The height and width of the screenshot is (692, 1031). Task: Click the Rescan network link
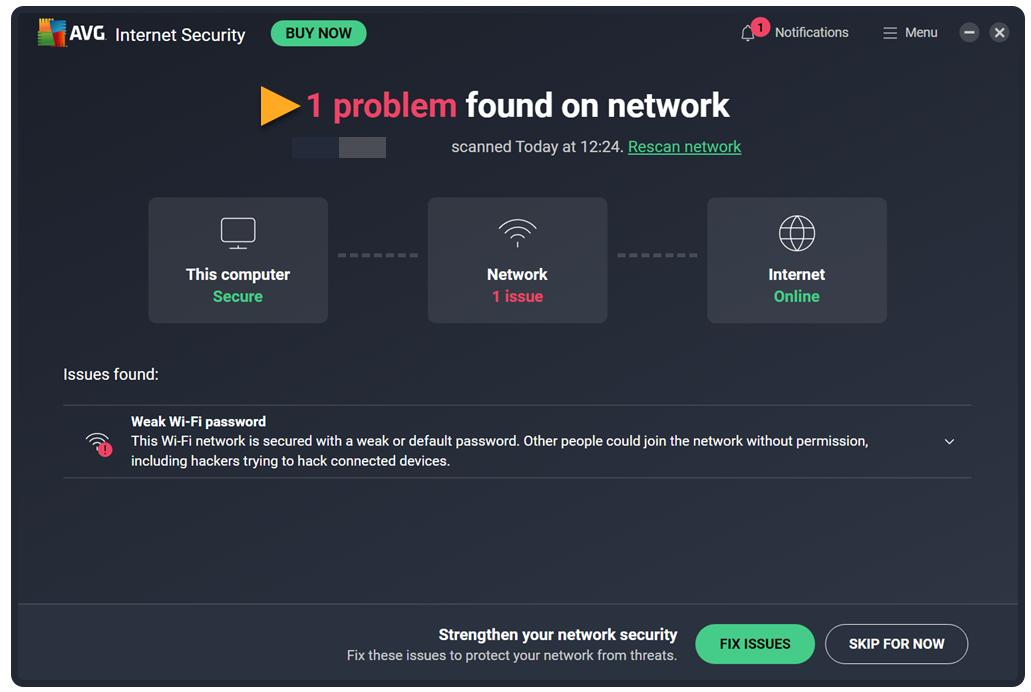coord(684,147)
